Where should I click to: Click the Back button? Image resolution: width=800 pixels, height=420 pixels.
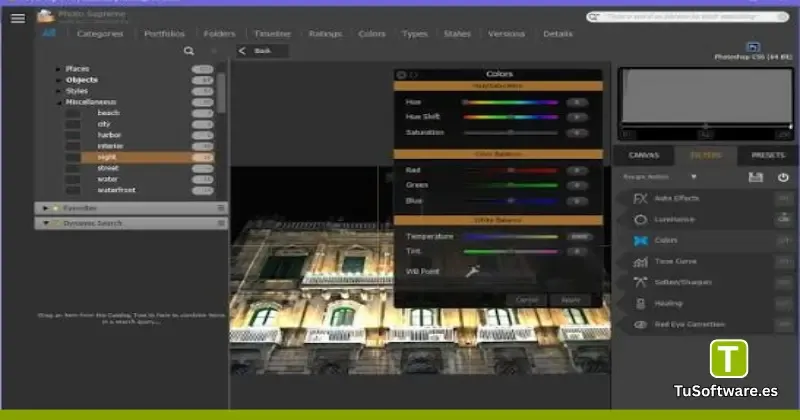pos(262,51)
